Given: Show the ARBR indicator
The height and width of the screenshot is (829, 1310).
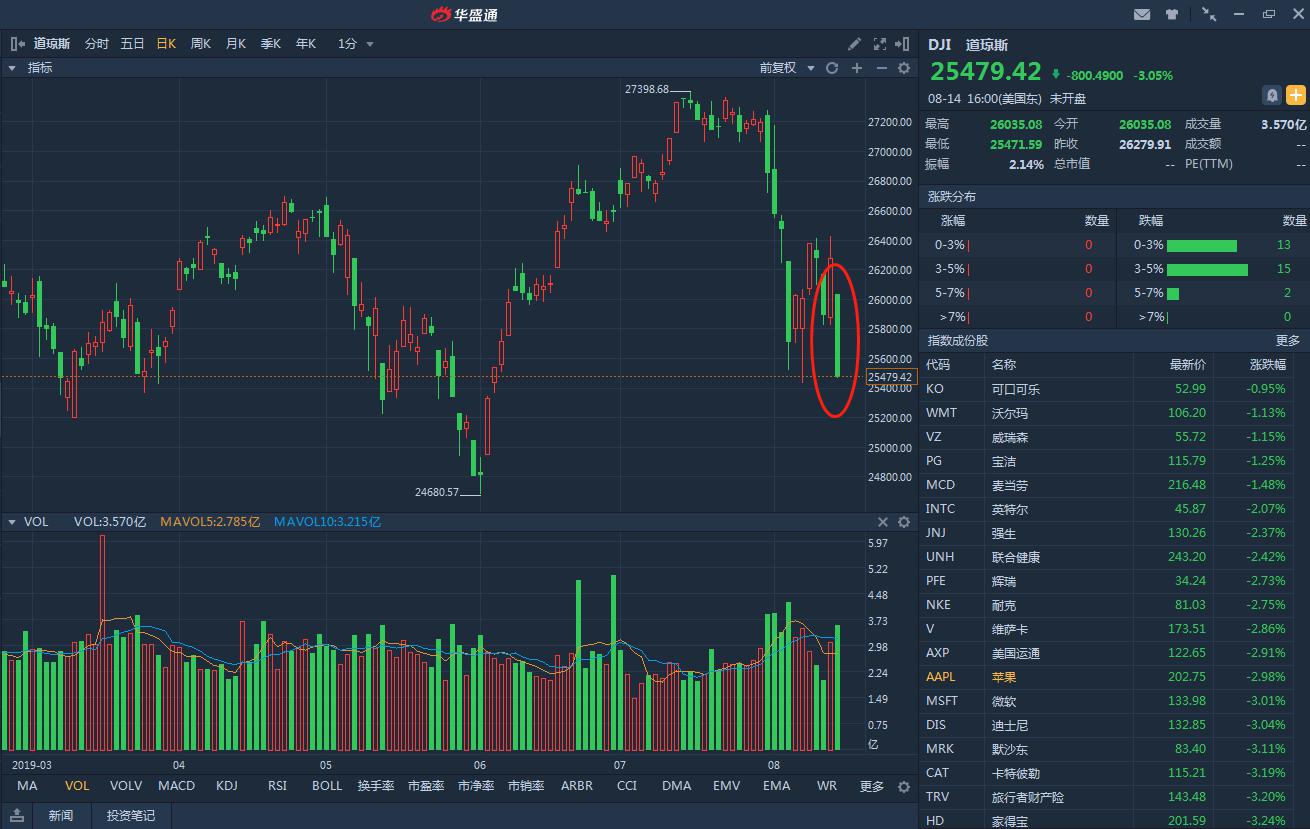Looking at the screenshot, I should tap(577, 786).
